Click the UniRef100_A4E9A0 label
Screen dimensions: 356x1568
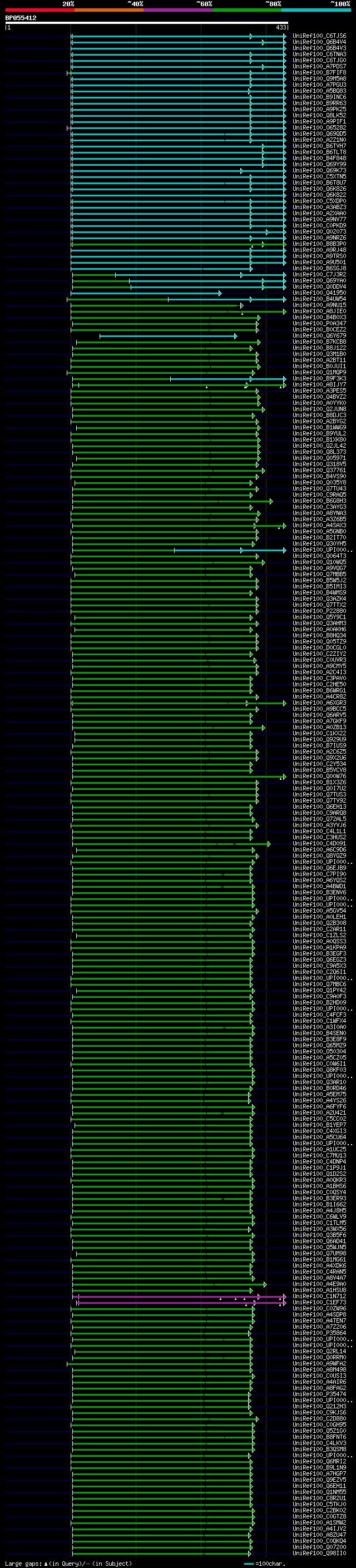[x=319, y=1284]
